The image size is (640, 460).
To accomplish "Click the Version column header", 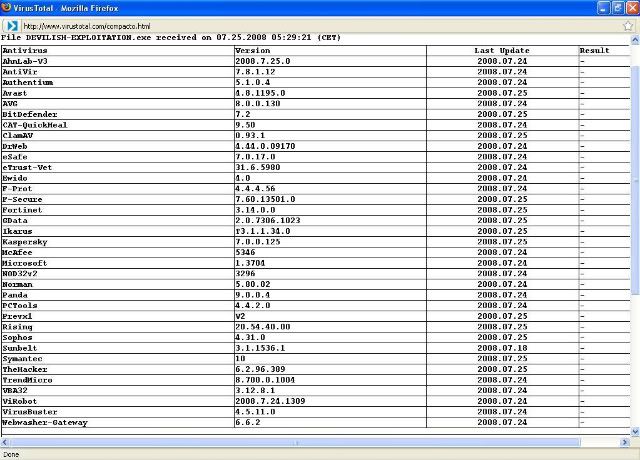I will (253, 51).
